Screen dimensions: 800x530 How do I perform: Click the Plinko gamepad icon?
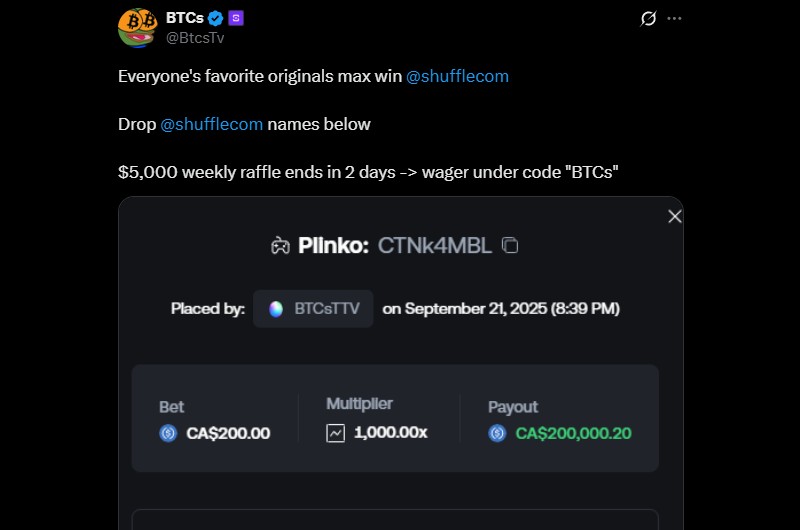280,245
